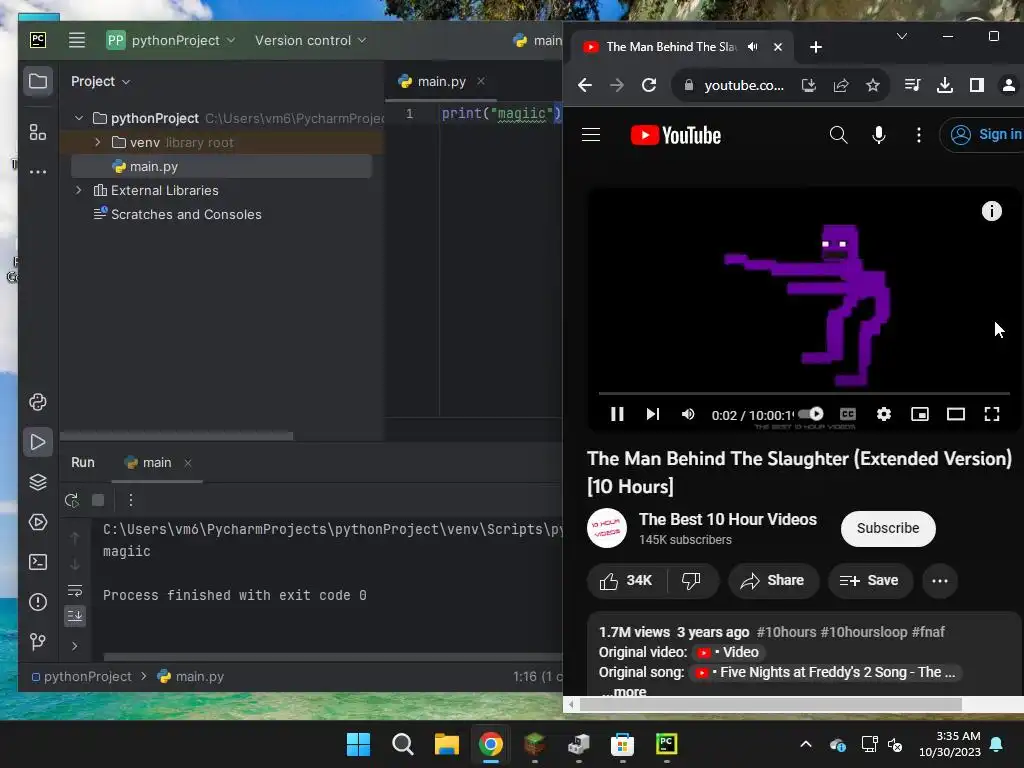The width and height of the screenshot is (1024, 768).
Task: Enable miniplayer mode
Action: pyautogui.click(x=920, y=414)
